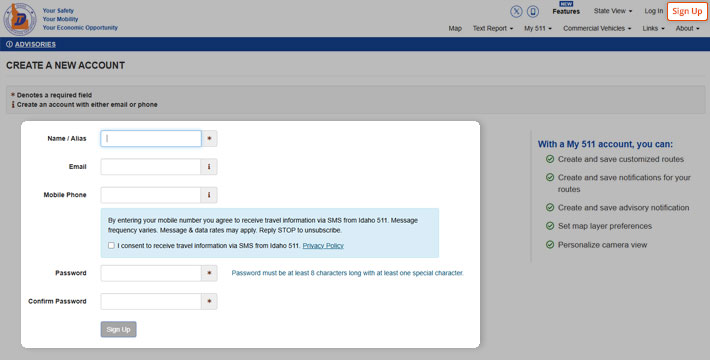Viewport: 710px width, 360px height.
Task: Open the Commercial Vehicles dropdown
Action: (x=597, y=28)
